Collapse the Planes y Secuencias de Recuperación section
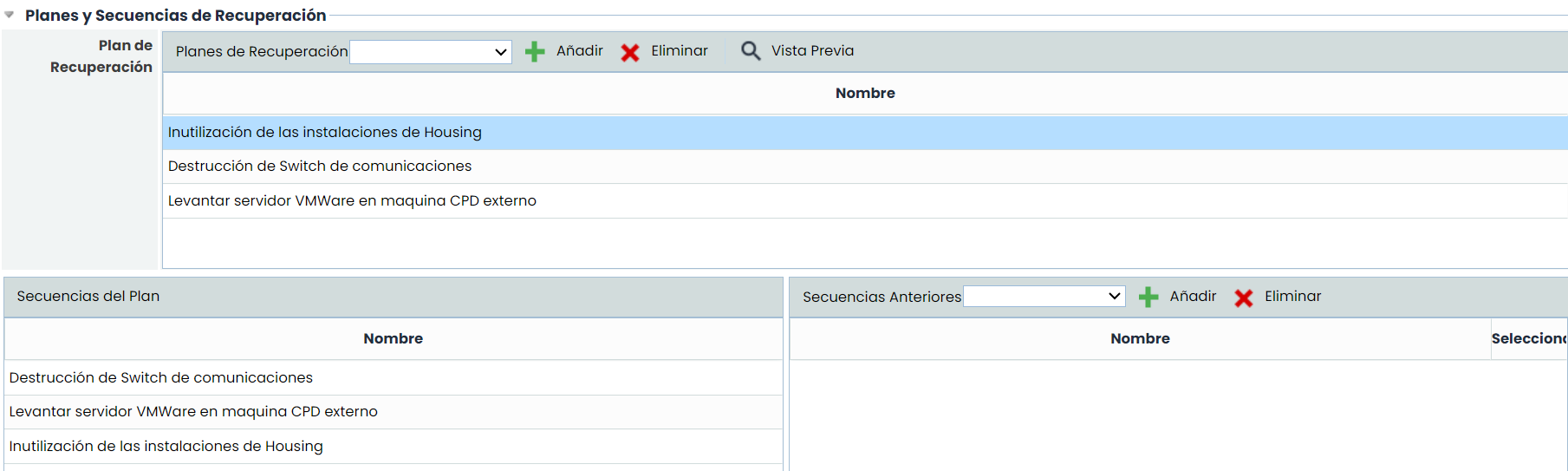Screen dimensions: 1568x471 click(x=10, y=16)
